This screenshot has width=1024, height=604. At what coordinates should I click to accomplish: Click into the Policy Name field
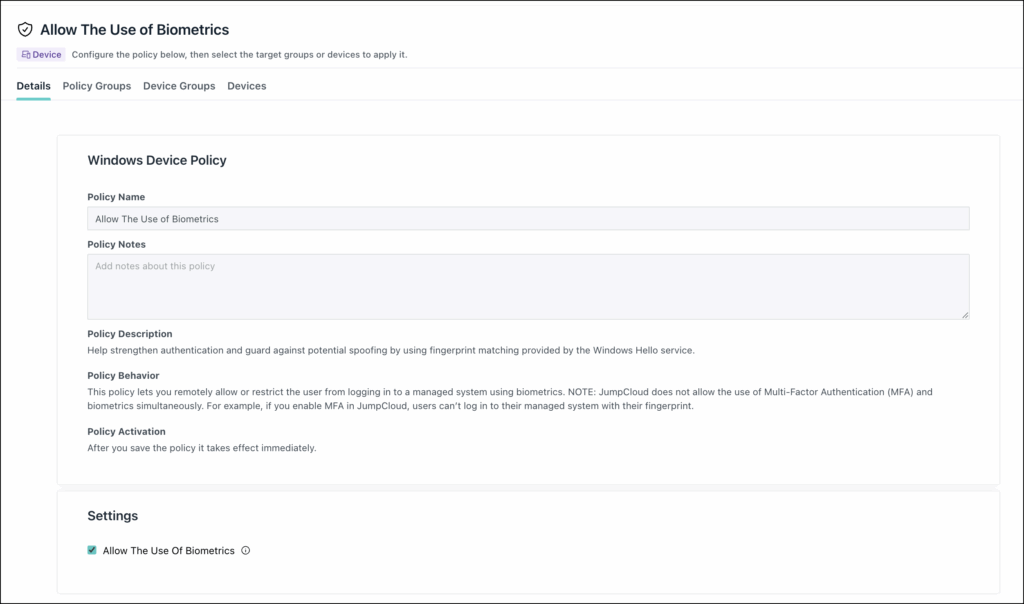(x=528, y=219)
